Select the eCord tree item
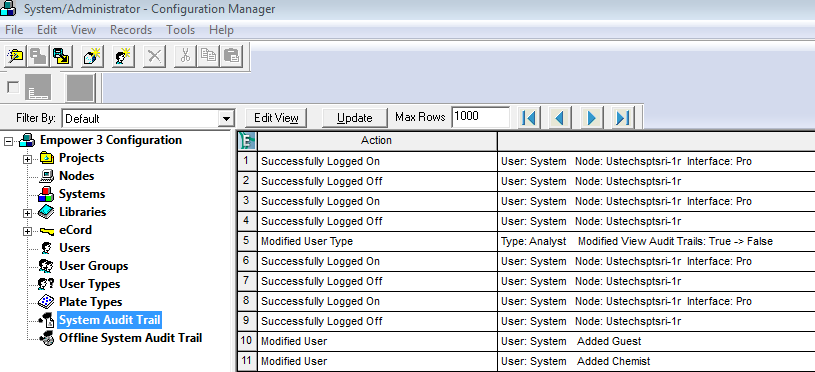 point(75,230)
